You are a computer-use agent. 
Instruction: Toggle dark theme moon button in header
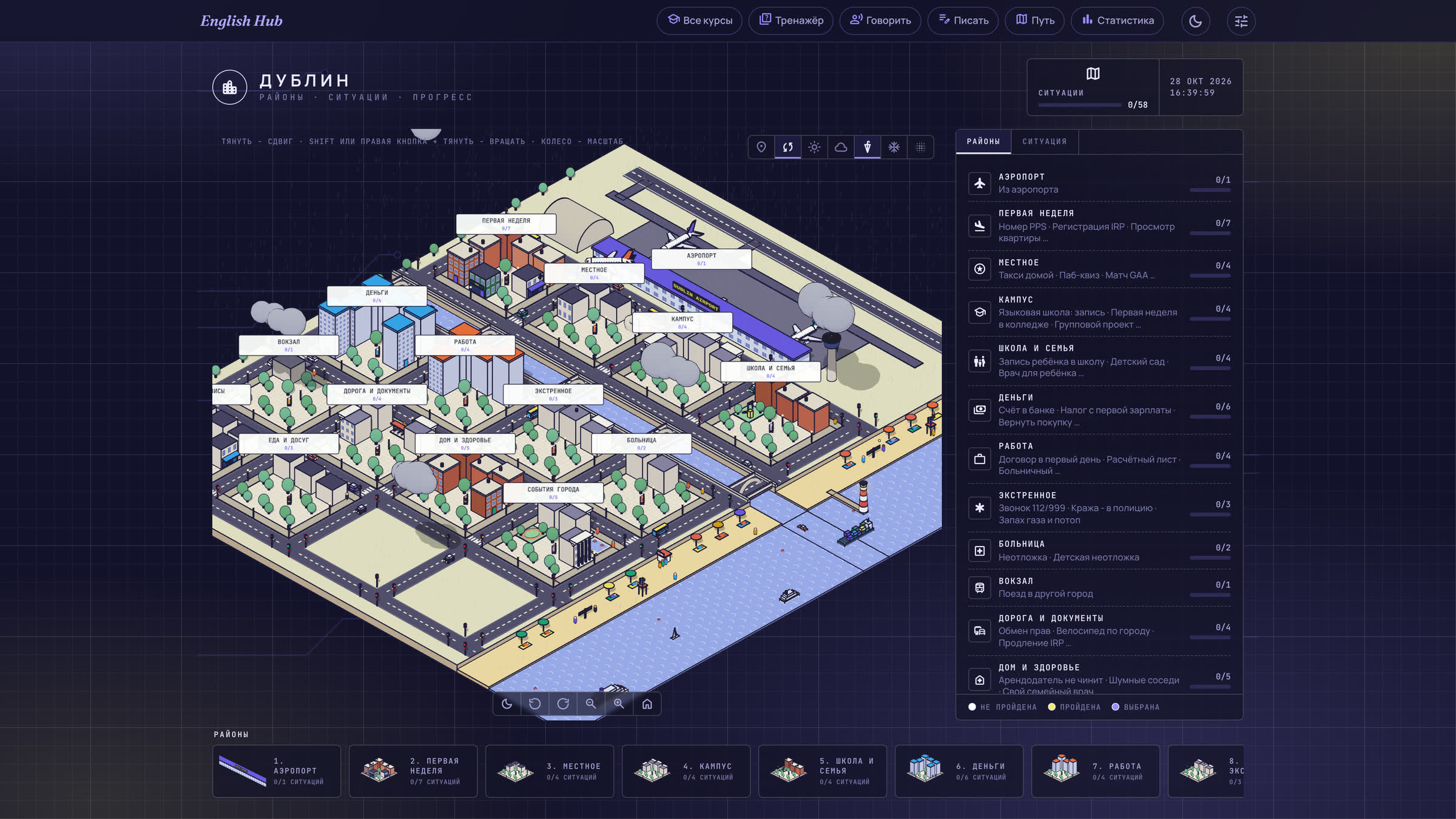[1195, 21]
